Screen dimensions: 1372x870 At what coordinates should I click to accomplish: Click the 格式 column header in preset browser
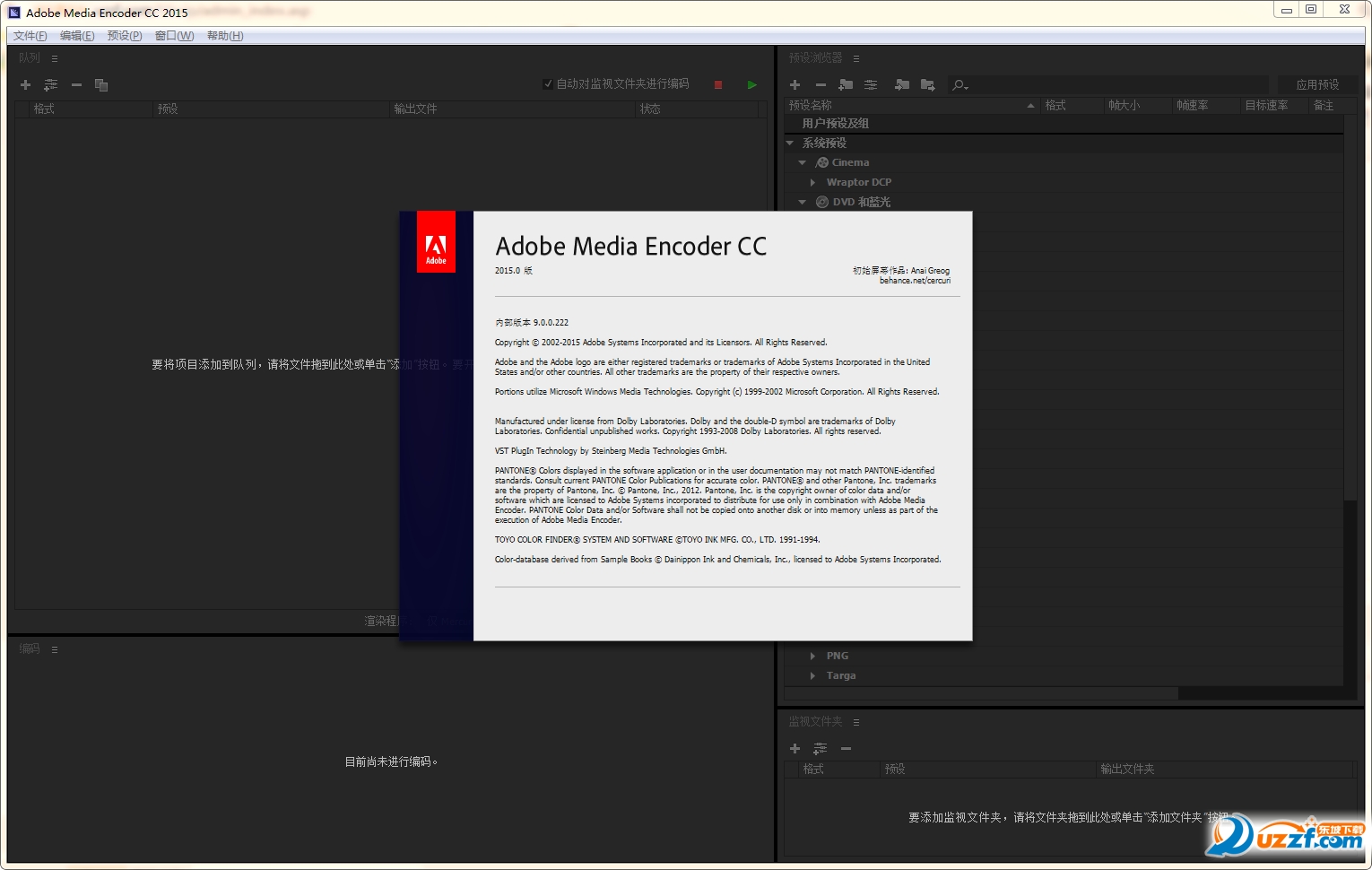[x=1072, y=106]
